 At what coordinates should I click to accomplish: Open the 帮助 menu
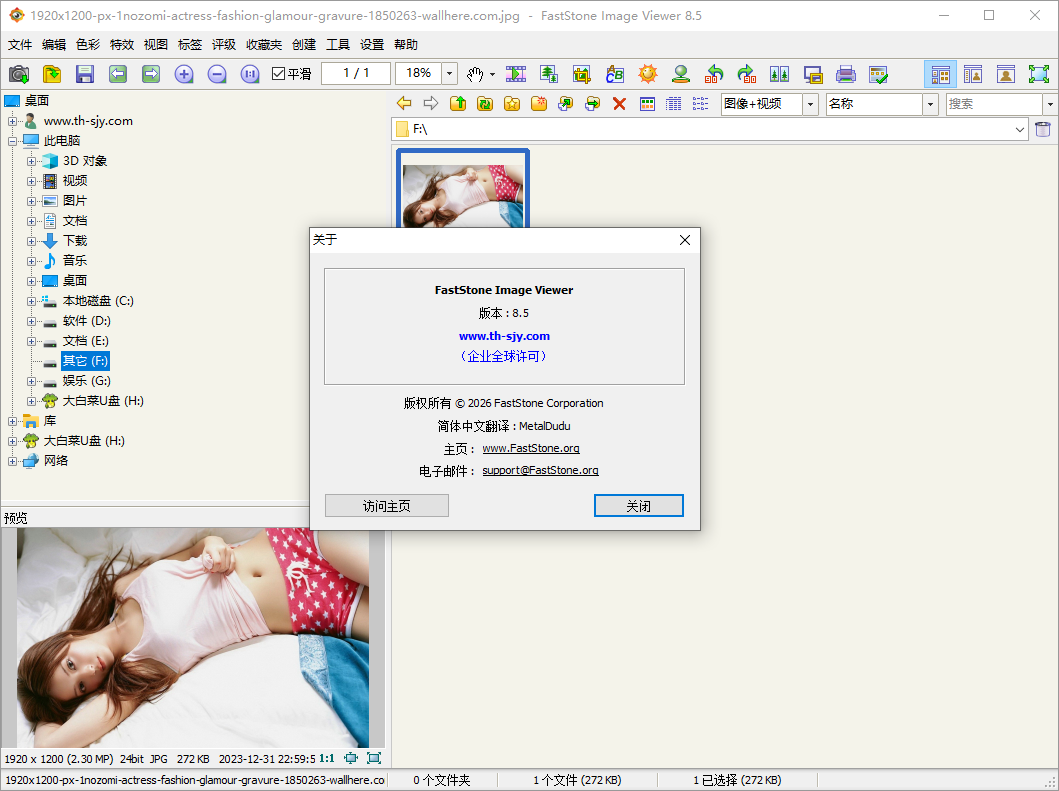point(406,45)
